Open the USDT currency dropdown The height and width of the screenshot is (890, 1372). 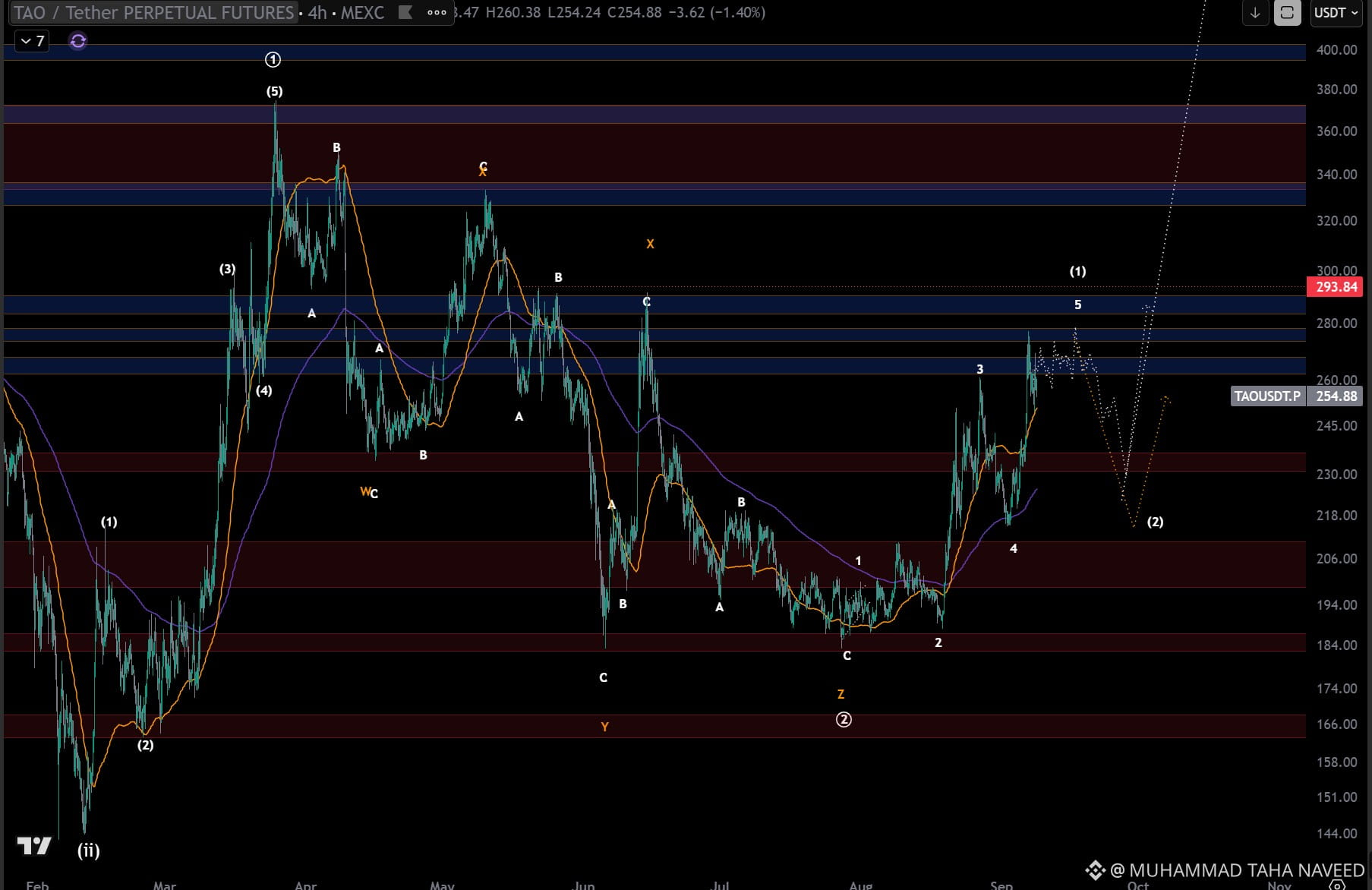point(1336,13)
